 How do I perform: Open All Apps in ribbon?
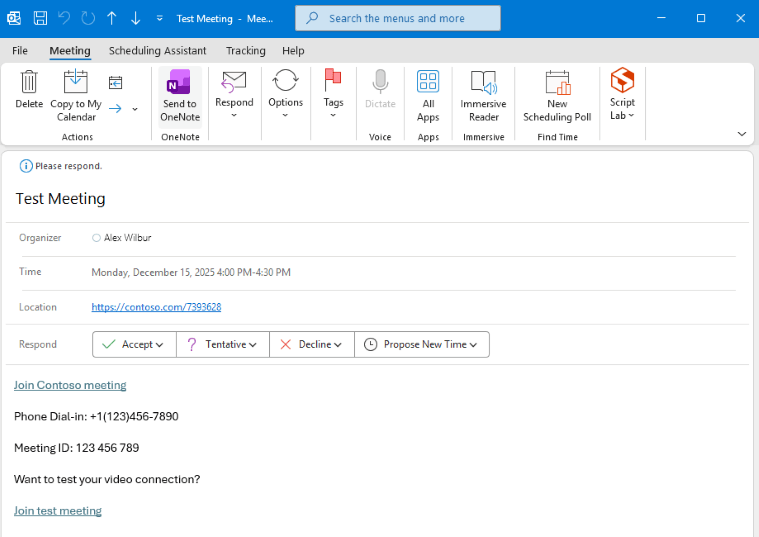(428, 96)
